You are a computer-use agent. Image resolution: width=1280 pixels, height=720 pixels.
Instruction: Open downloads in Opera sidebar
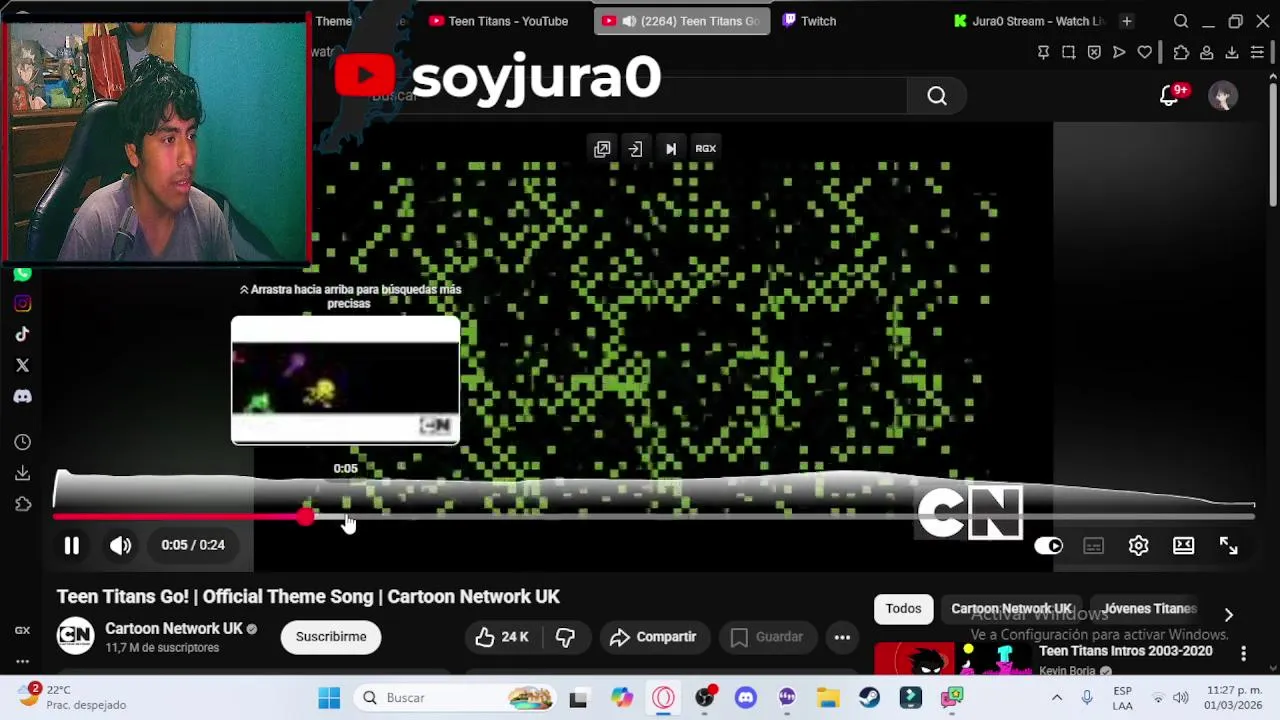point(22,473)
